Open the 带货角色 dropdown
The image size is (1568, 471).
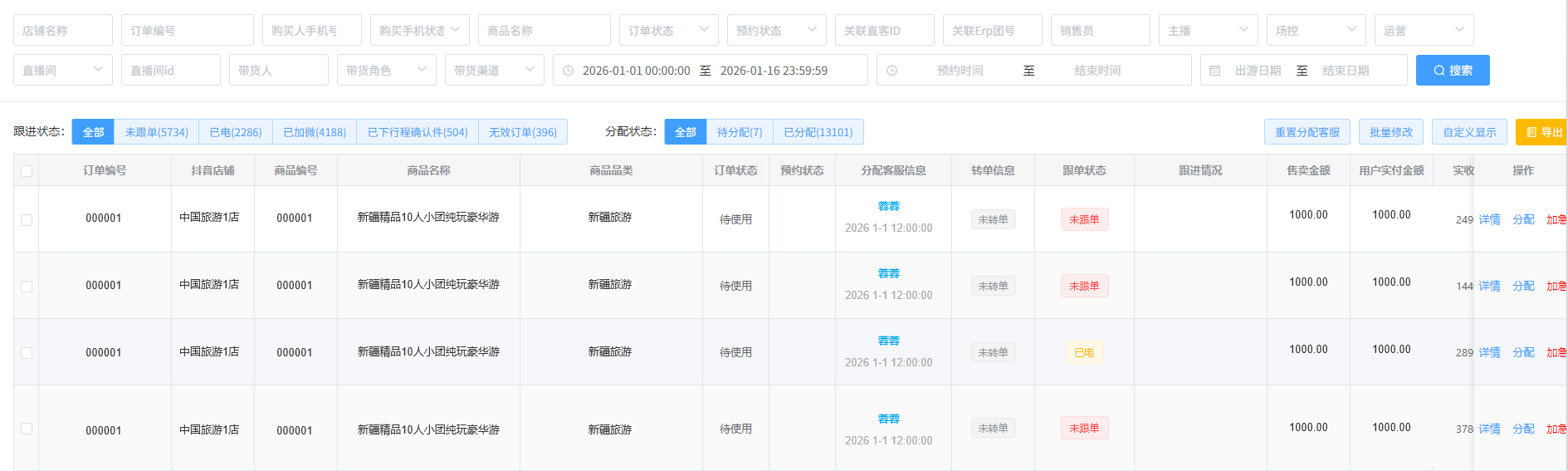tap(387, 70)
